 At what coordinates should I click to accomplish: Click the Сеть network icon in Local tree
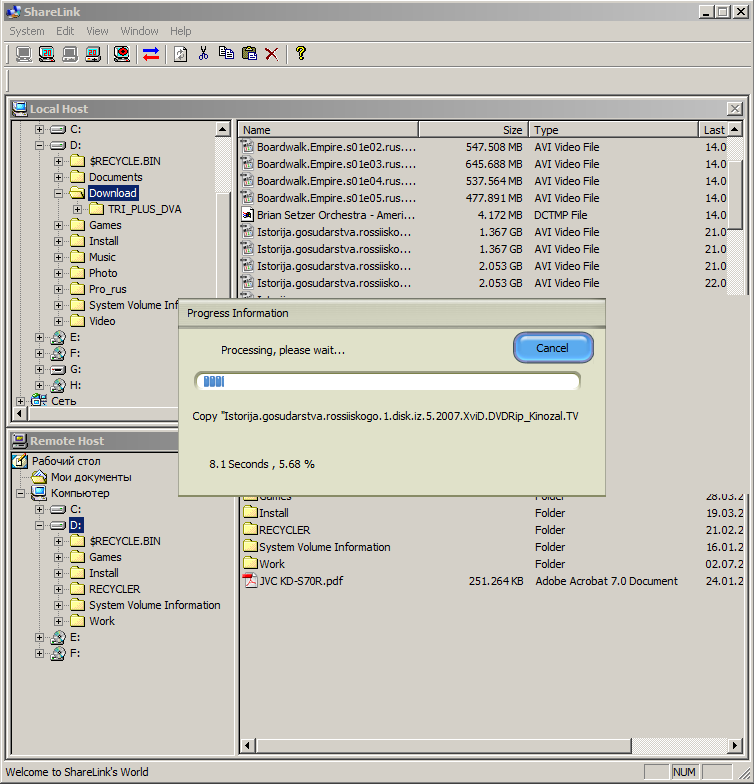pos(38,400)
